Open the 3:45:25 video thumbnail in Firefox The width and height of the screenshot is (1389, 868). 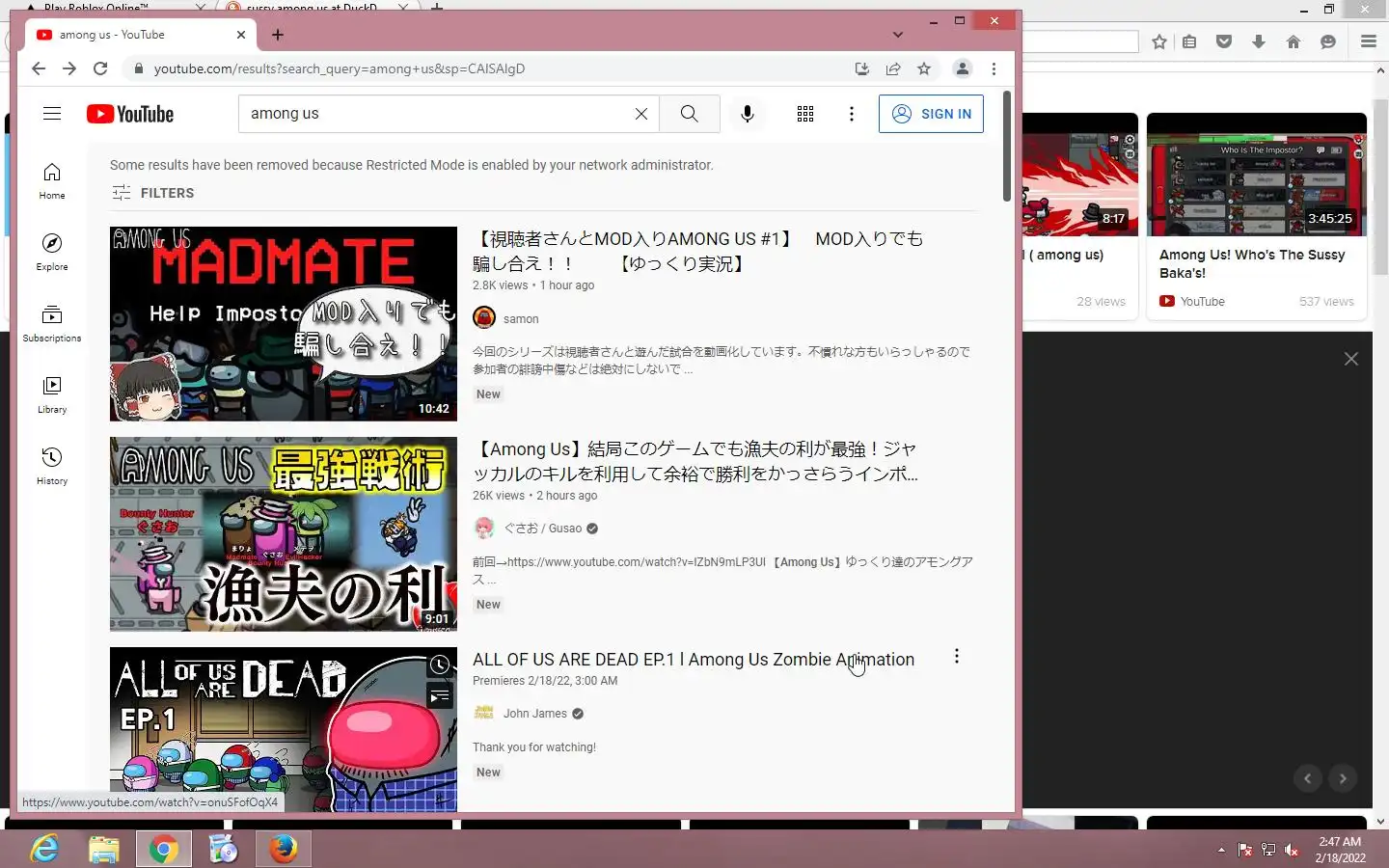click(x=1257, y=175)
